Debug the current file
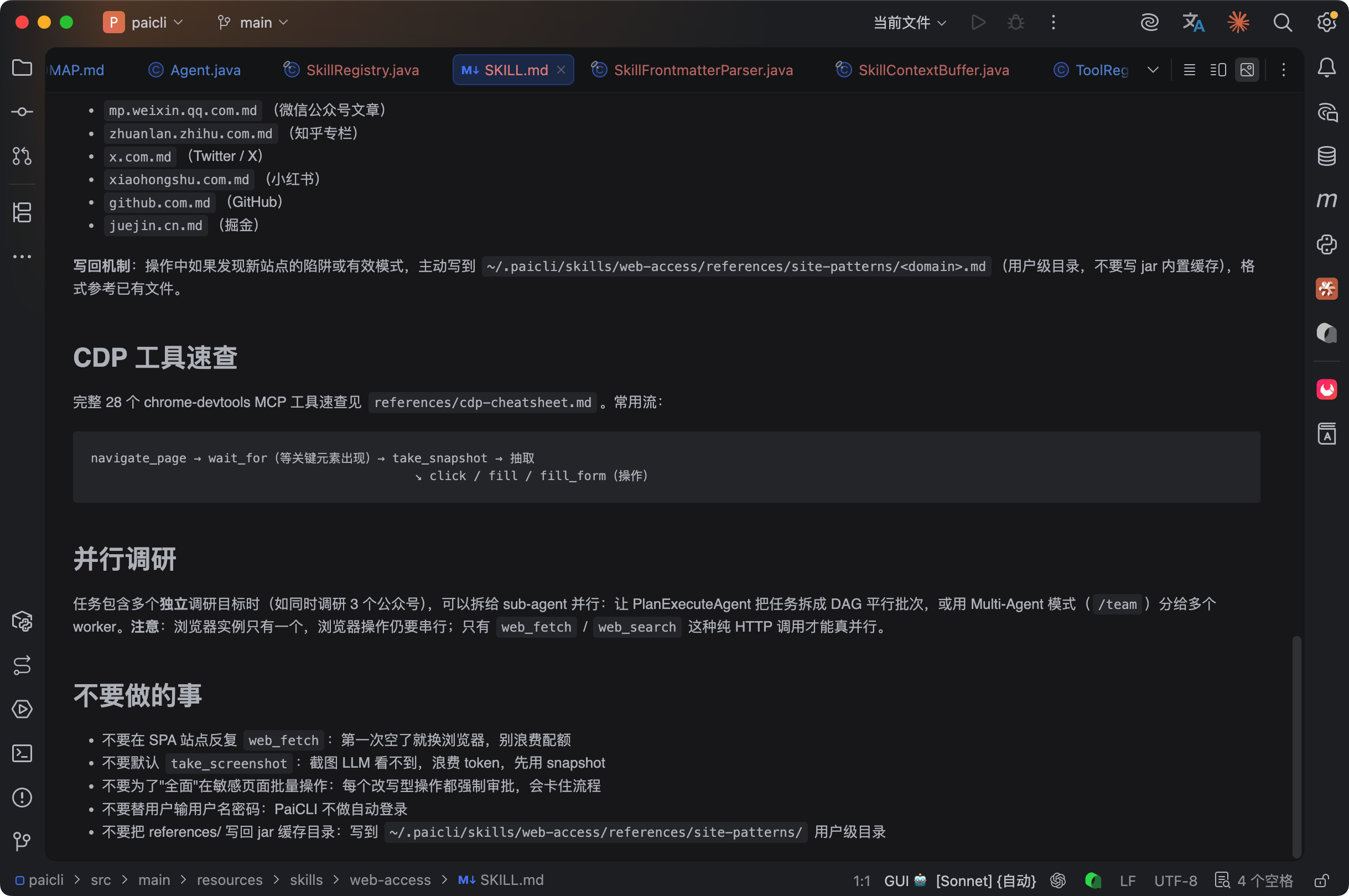This screenshot has width=1349, height=896. click(x=1015, y=22)
